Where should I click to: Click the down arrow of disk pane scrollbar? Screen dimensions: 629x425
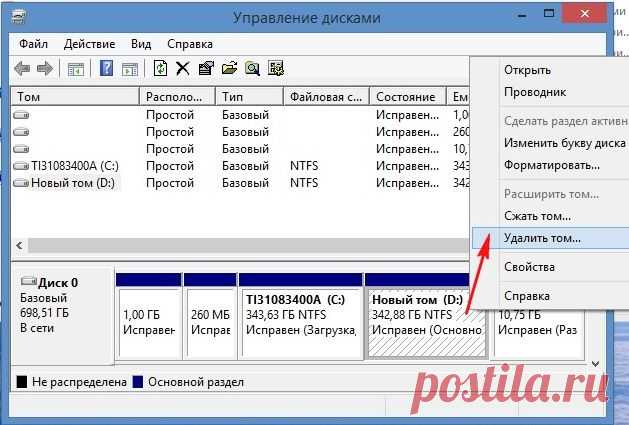595,364
